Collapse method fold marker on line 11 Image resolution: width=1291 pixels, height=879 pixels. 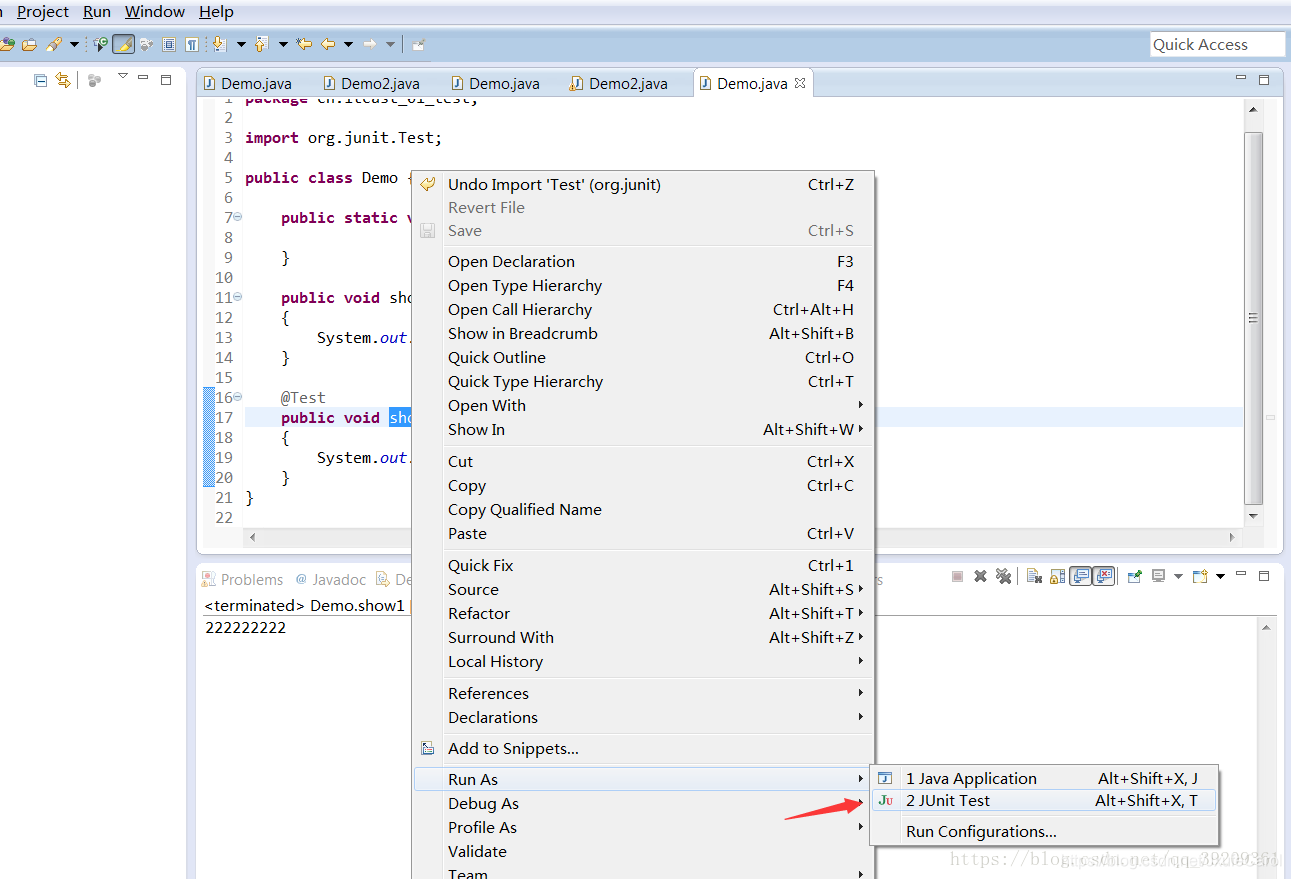point(237,297)
